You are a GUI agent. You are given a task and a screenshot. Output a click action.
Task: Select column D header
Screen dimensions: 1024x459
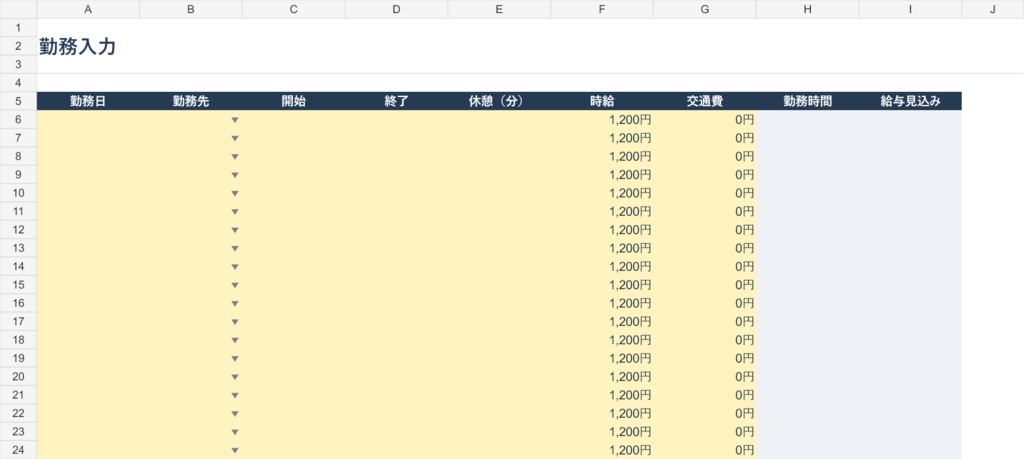point(396,9)
